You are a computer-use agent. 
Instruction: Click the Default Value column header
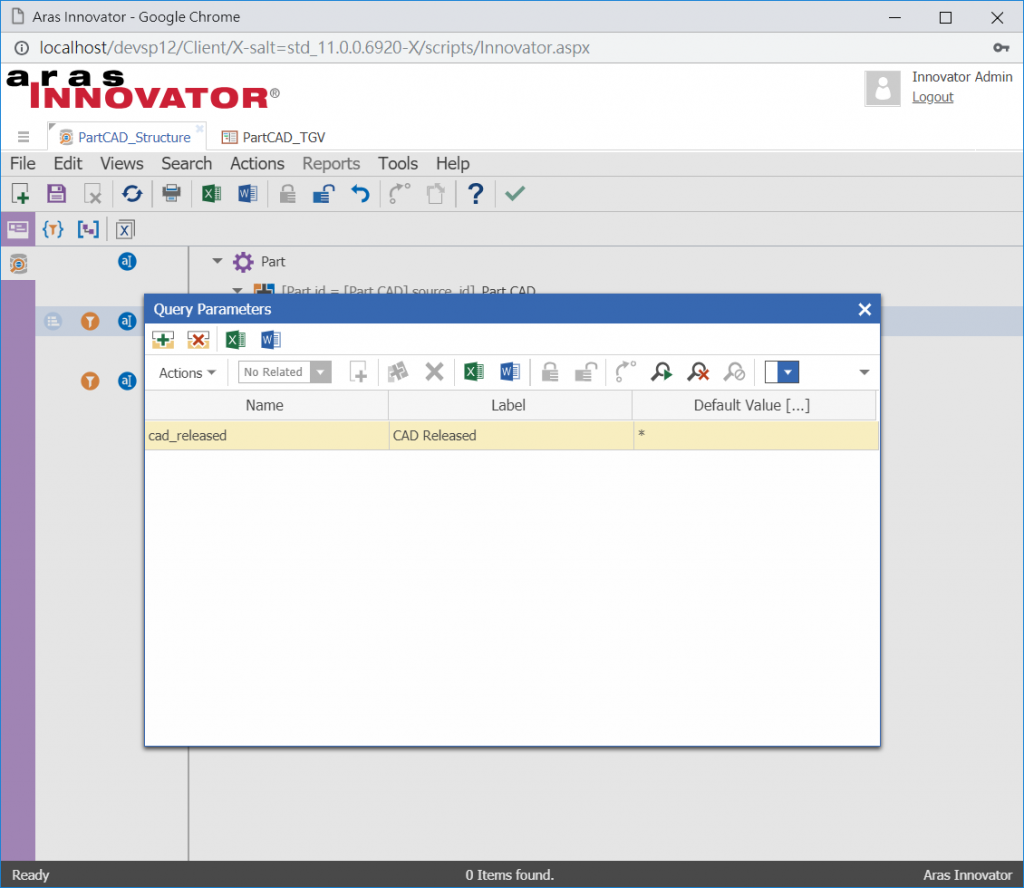[754, 405]
